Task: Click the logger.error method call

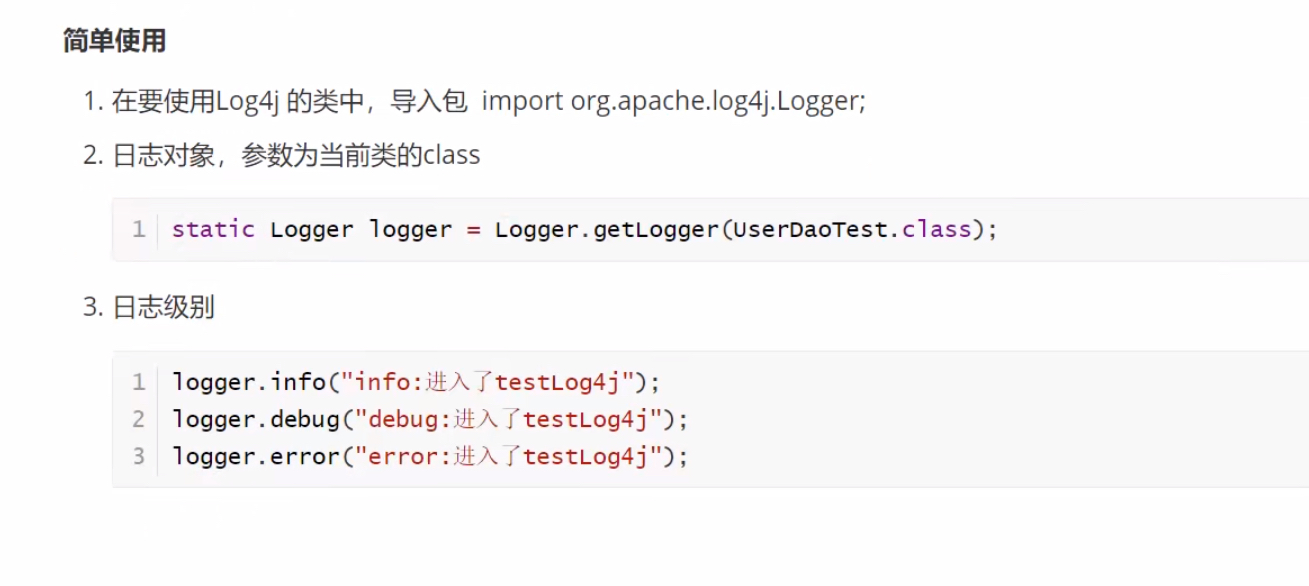Action: [x=256, y=457]
